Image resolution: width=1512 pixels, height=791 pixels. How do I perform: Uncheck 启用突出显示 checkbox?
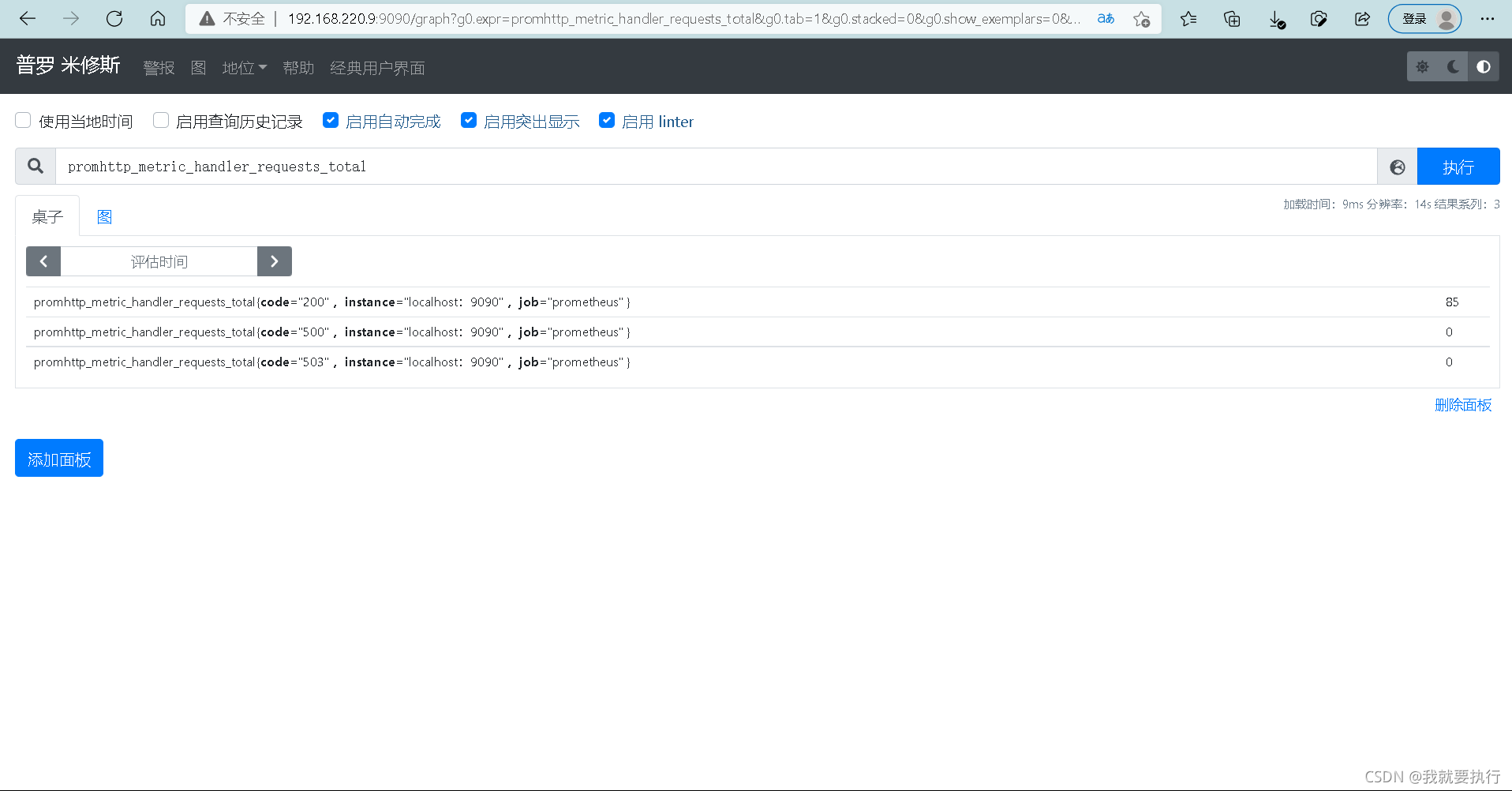click(469, 120)
